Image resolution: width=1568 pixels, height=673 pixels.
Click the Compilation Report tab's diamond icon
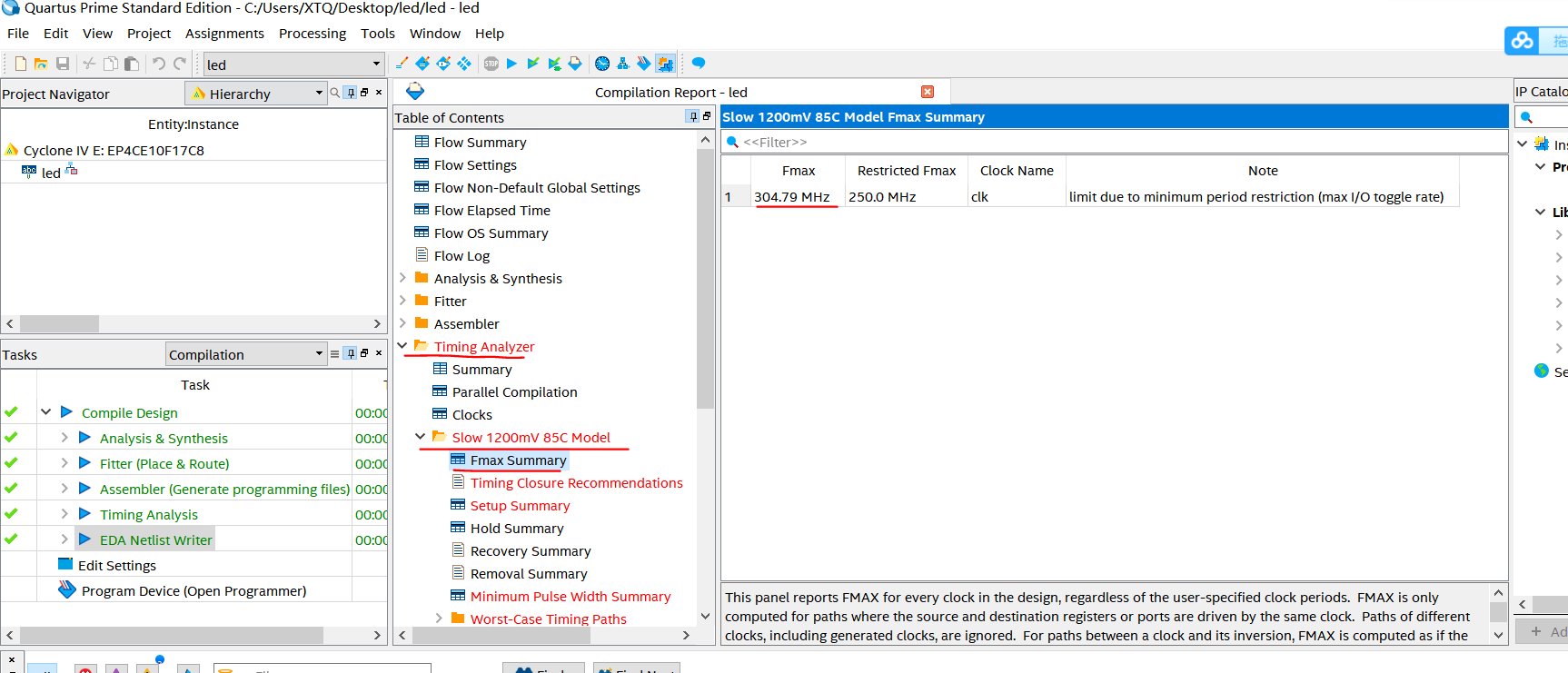[x=415, y=91]
